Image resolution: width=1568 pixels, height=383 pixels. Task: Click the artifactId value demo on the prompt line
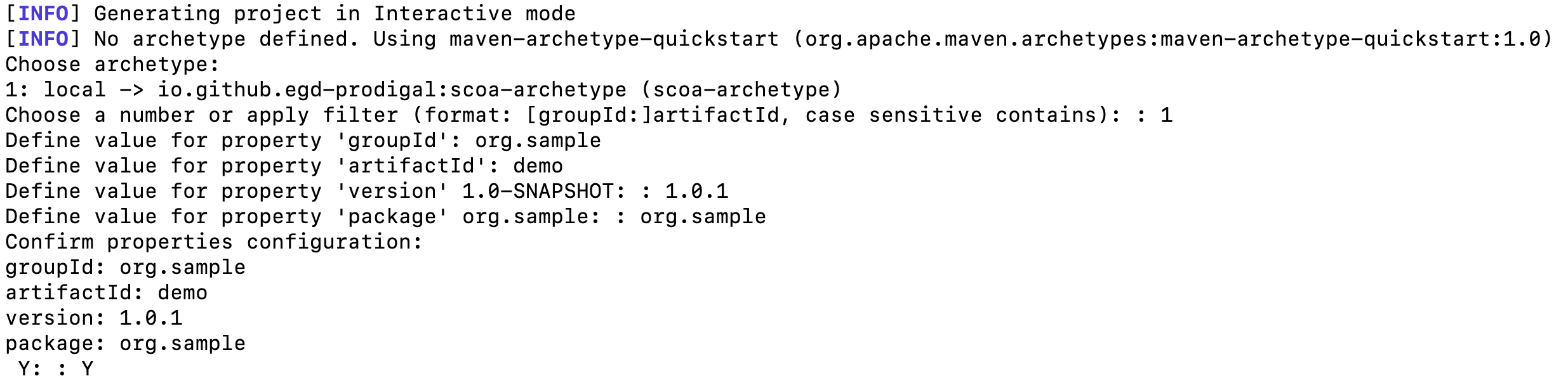pyautogui.click(x=538, y=166)
